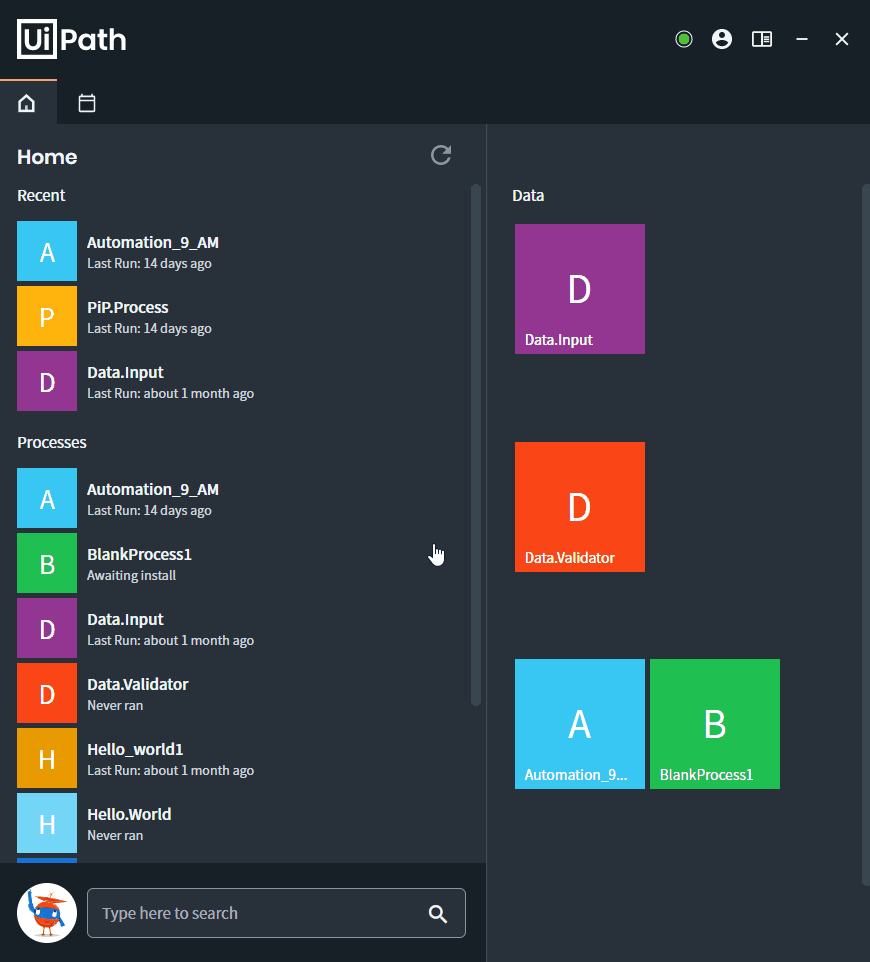Click the Data group heading
Image resolution: width=870 pixels, height=962 pixels.
[528, 196]
